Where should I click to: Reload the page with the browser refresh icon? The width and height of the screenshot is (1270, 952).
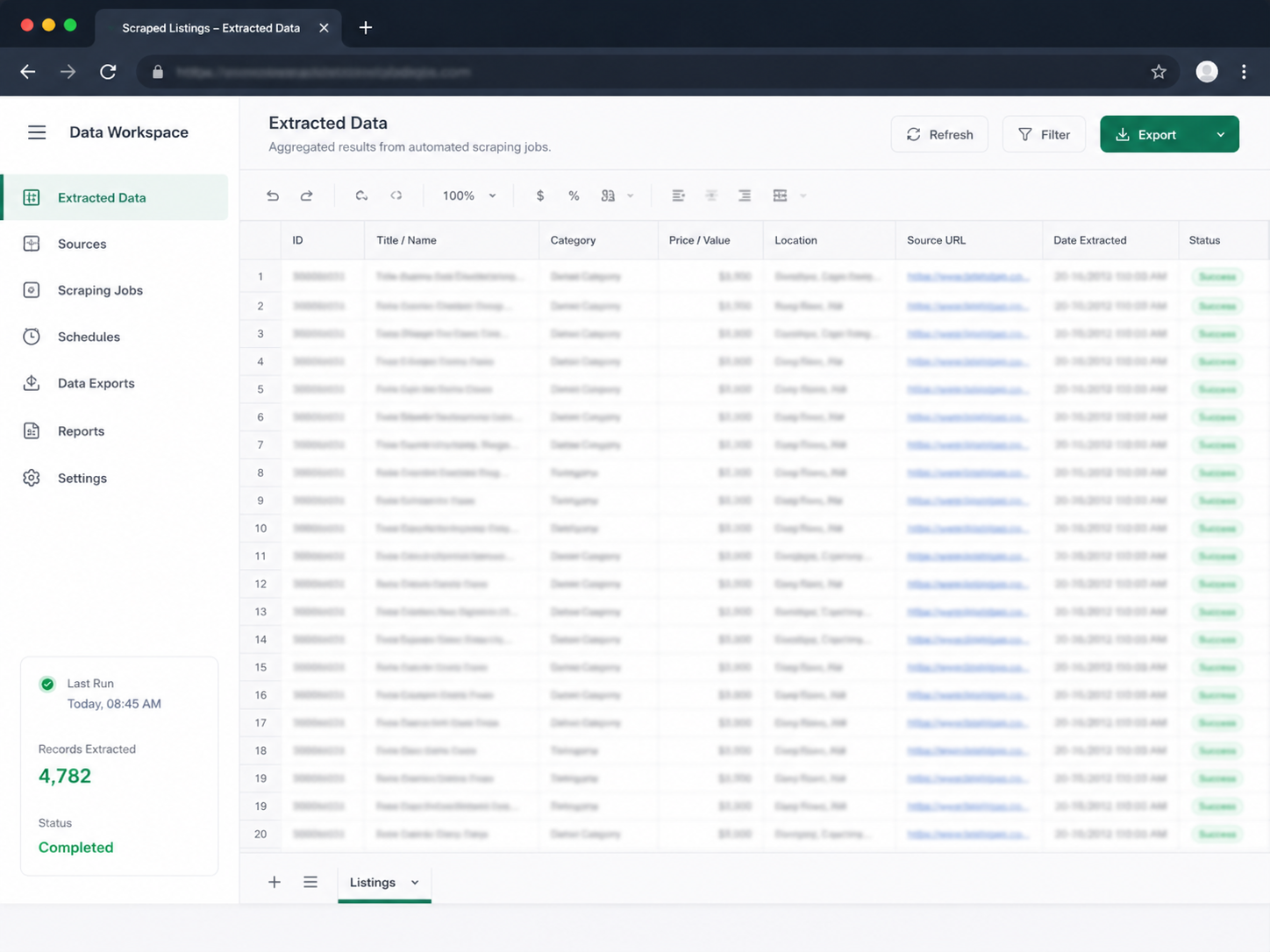(108, 72)
